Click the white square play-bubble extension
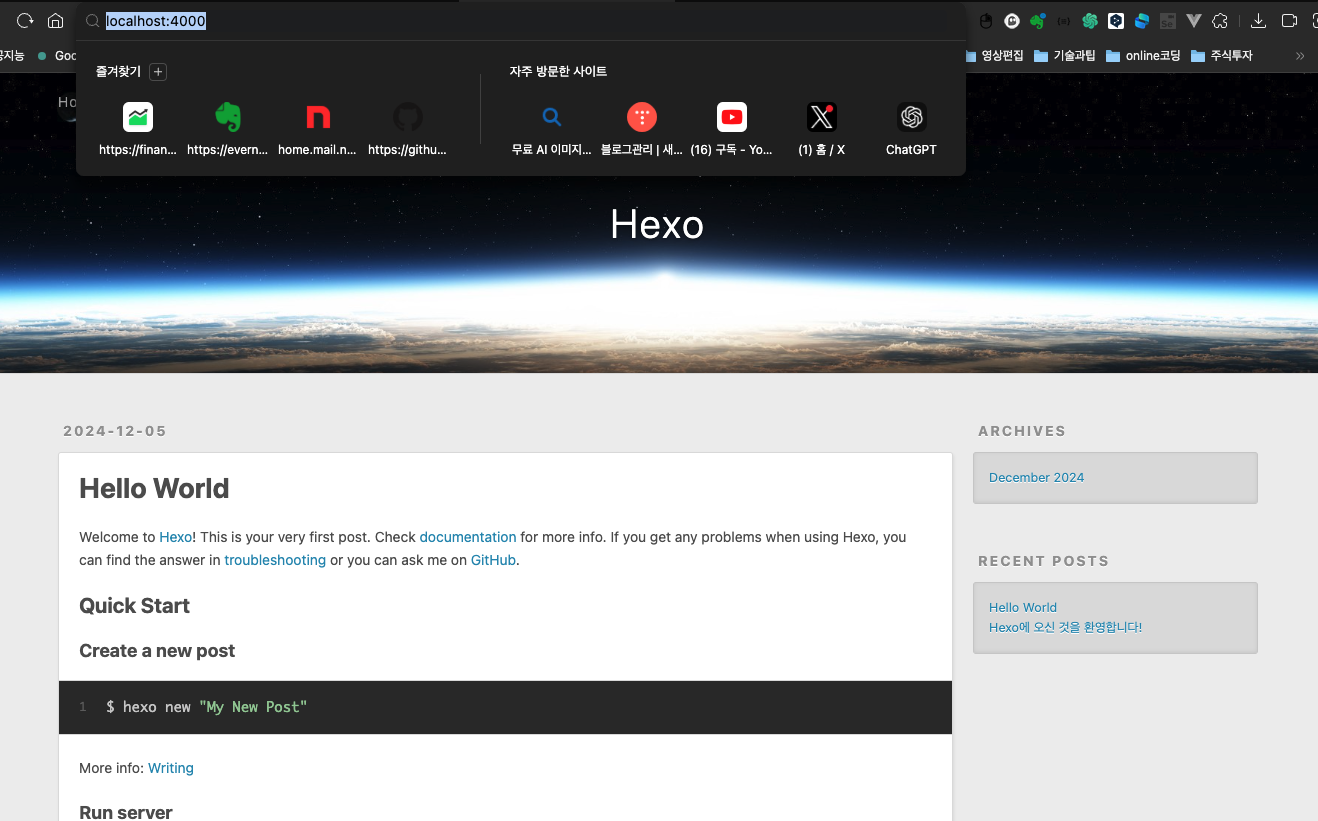 click(x=1116, y=21)
